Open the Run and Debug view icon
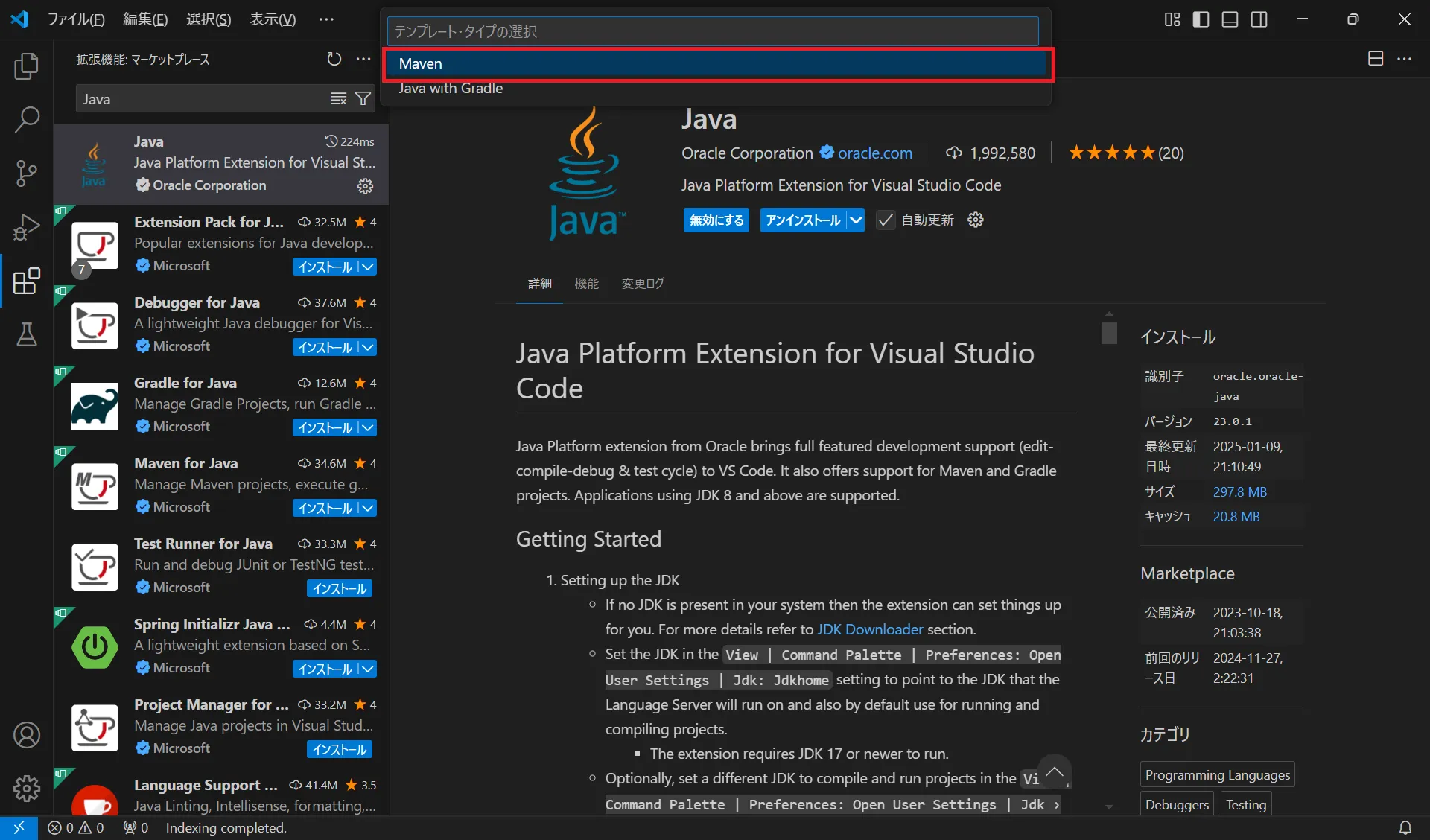1430x840 pixels. pos(27,226)
